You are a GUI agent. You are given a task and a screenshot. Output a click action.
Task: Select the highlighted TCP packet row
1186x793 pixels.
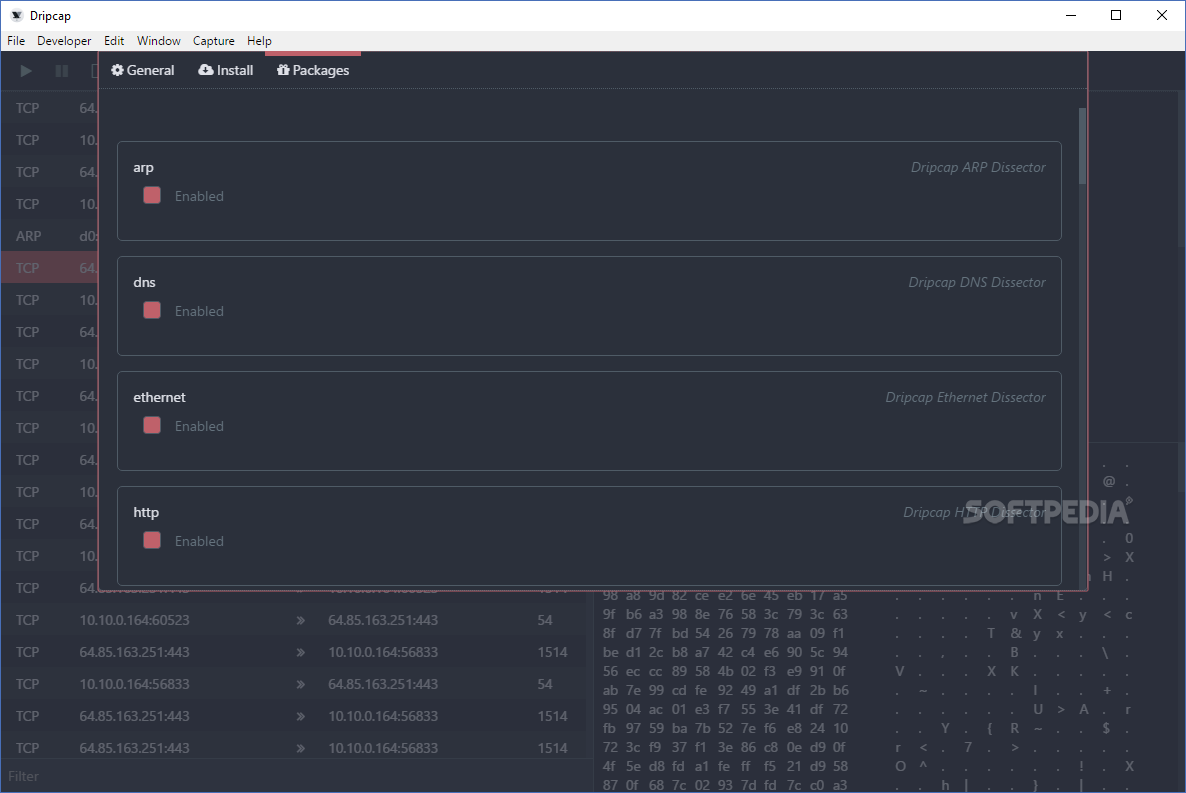[50, 268]
